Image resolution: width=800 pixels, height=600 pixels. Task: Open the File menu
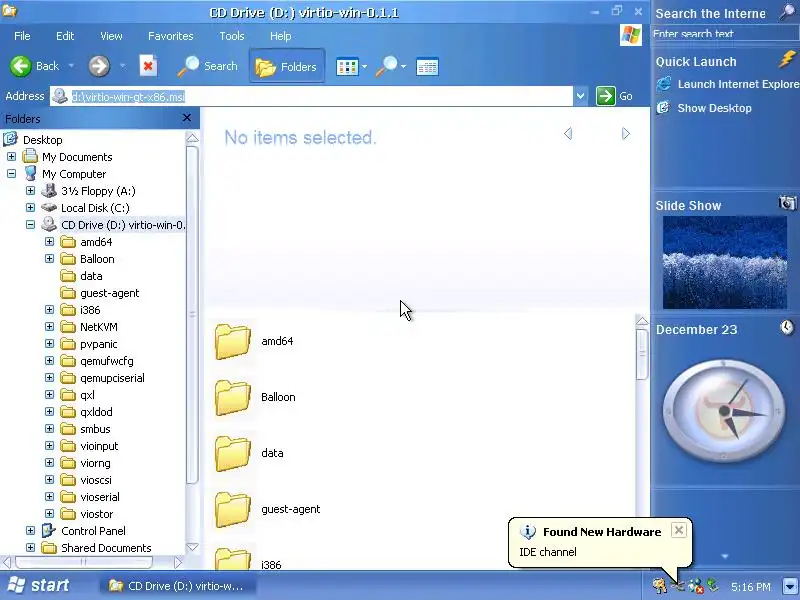(22, 36)
